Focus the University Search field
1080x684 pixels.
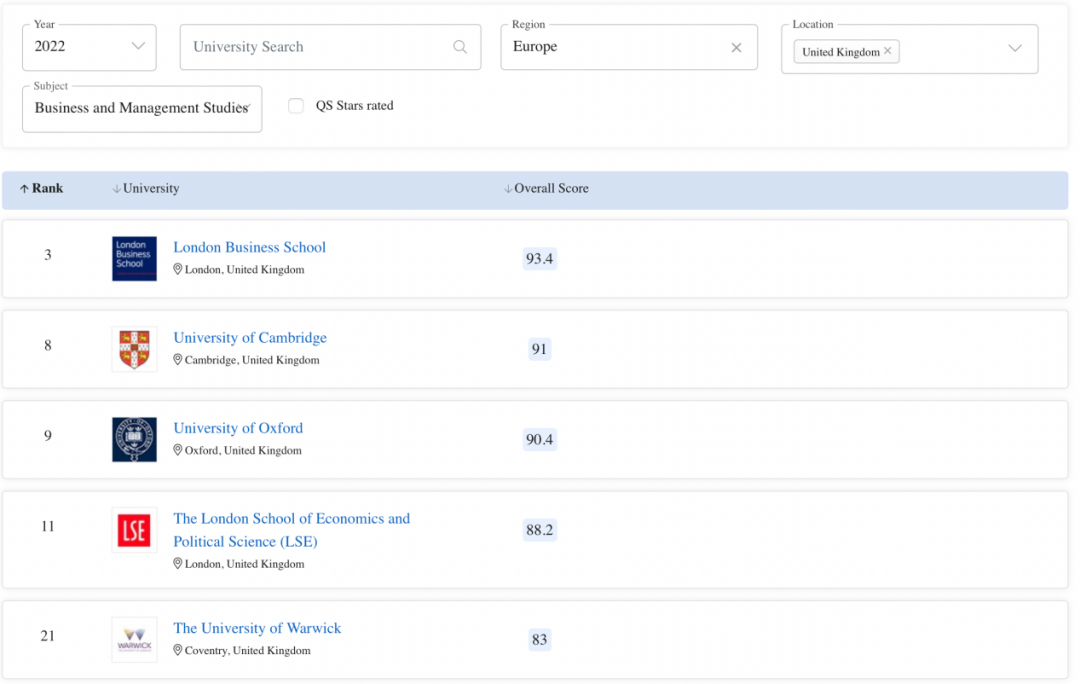click(x=331, y=47)
